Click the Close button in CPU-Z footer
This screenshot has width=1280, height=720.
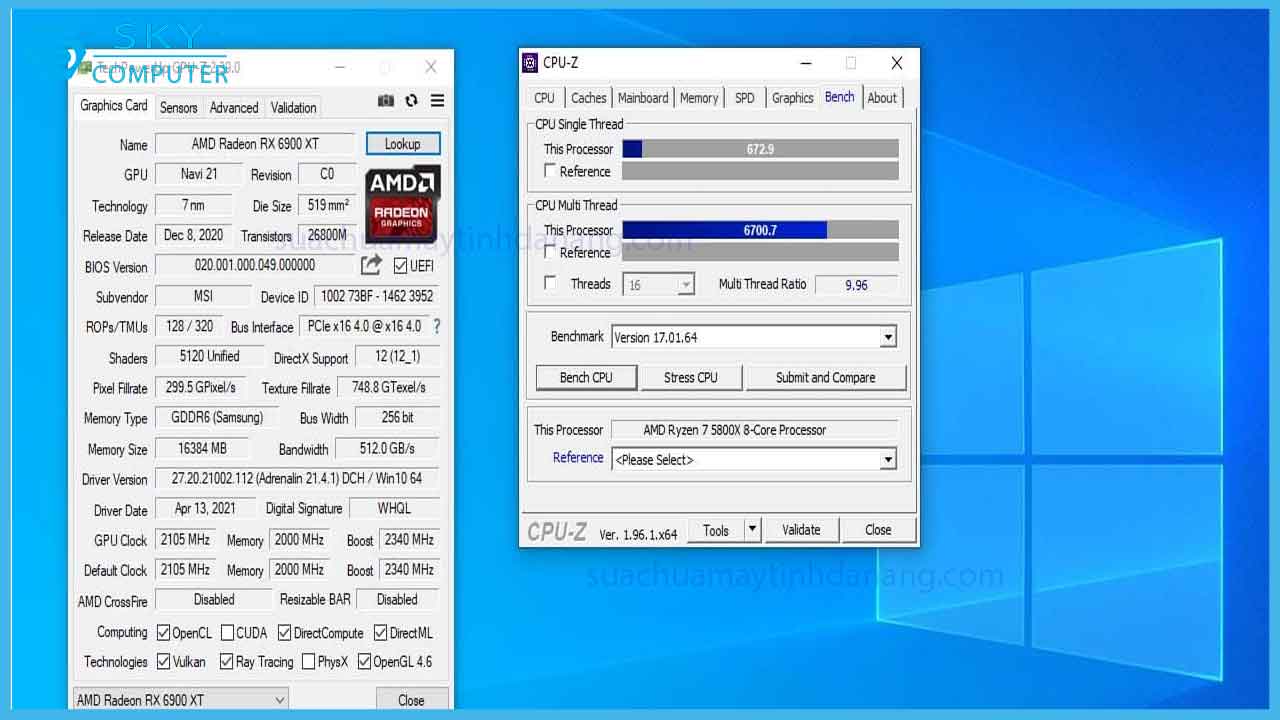[x=878, y=530]
